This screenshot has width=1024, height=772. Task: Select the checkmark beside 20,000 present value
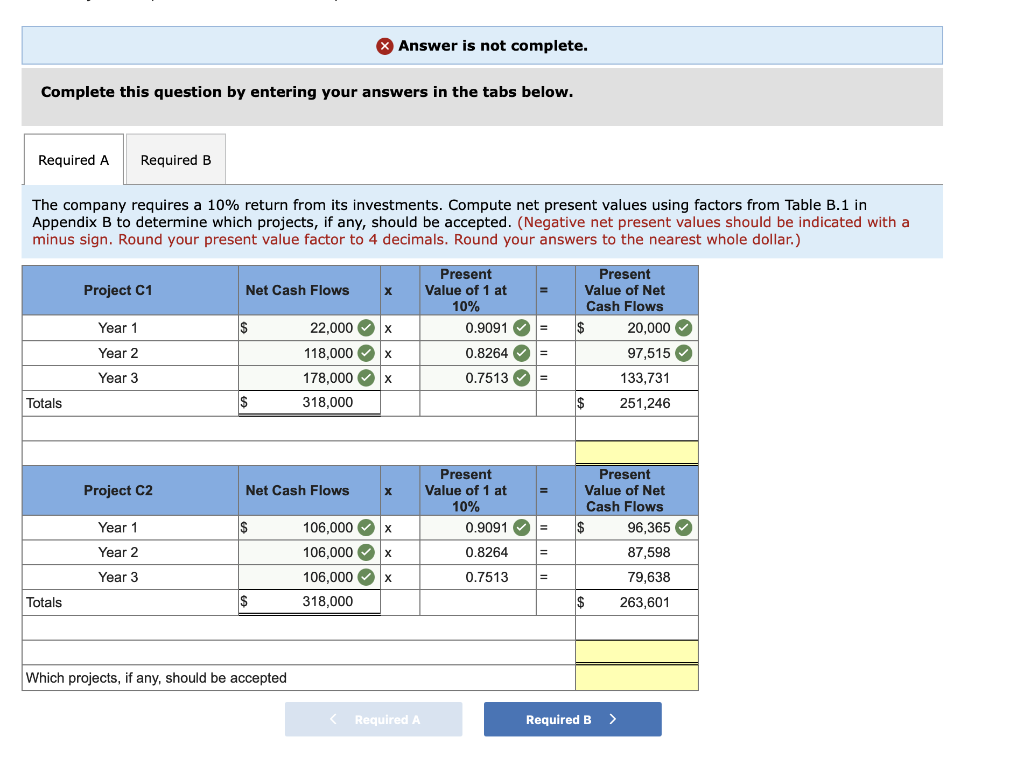(x=683, y=327)
